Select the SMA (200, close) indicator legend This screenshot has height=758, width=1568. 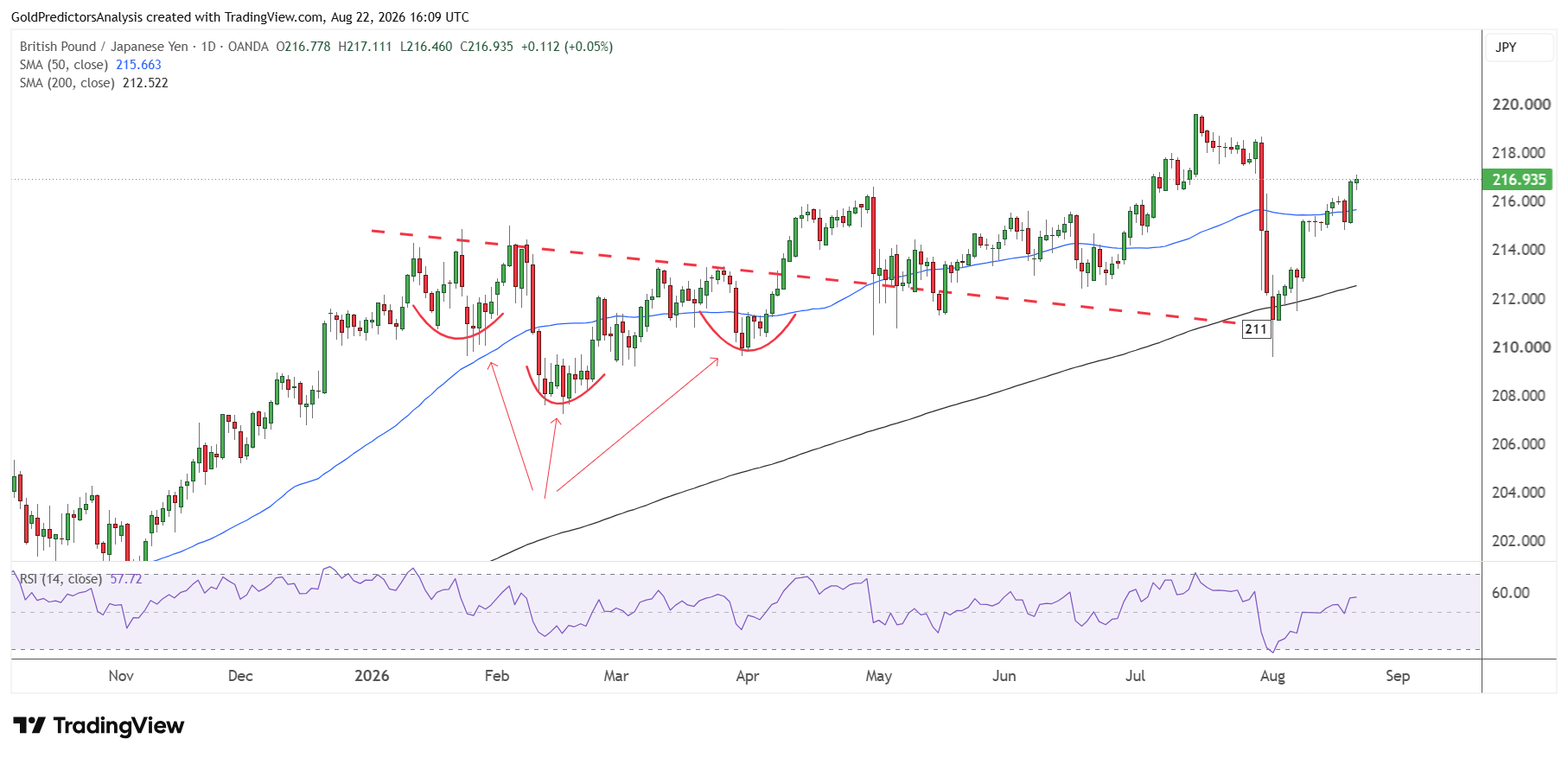coord(67,83)
